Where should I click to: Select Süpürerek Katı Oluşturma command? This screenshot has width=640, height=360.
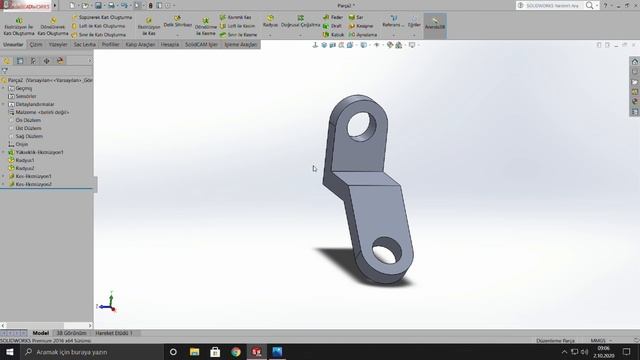coord(102,18)
